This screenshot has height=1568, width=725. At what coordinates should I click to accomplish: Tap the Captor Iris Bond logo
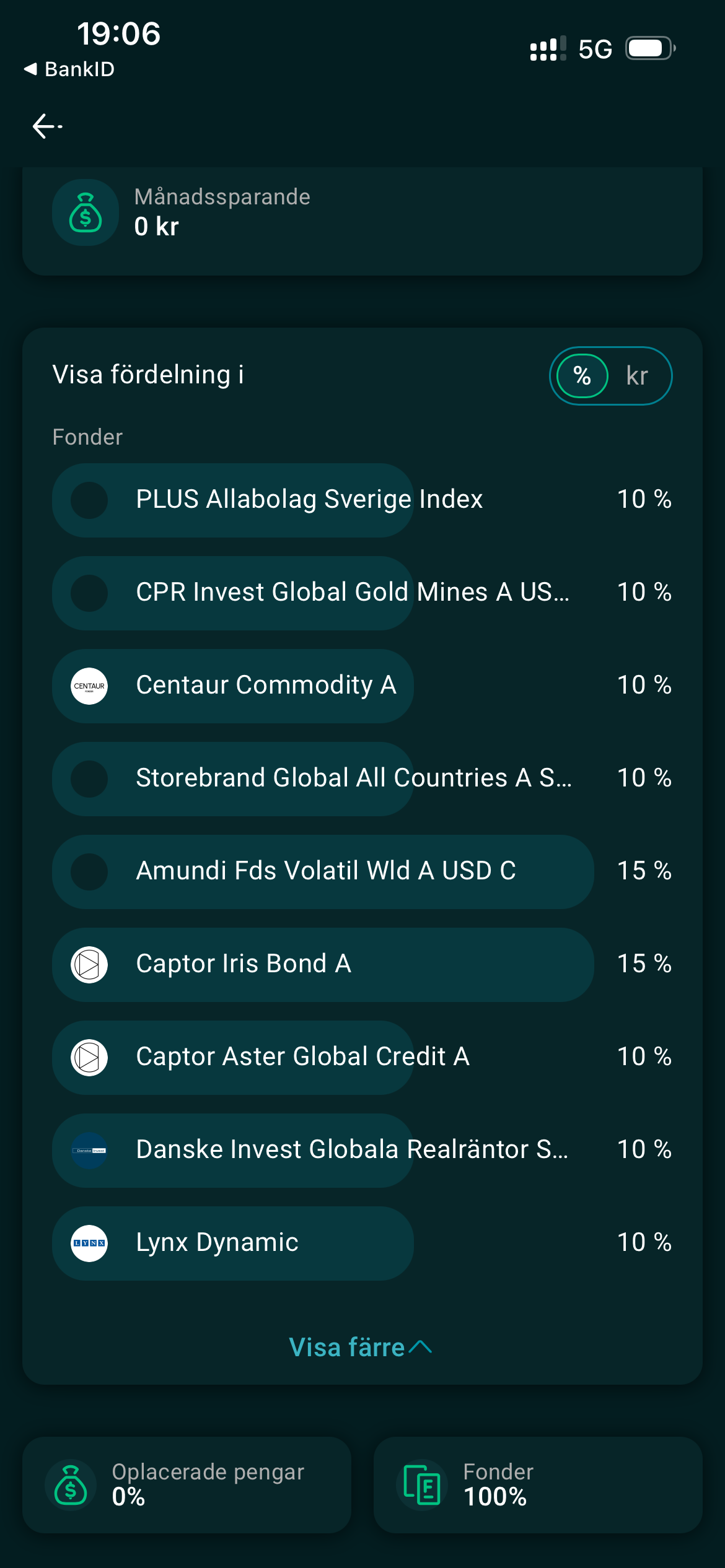point(89,965)
